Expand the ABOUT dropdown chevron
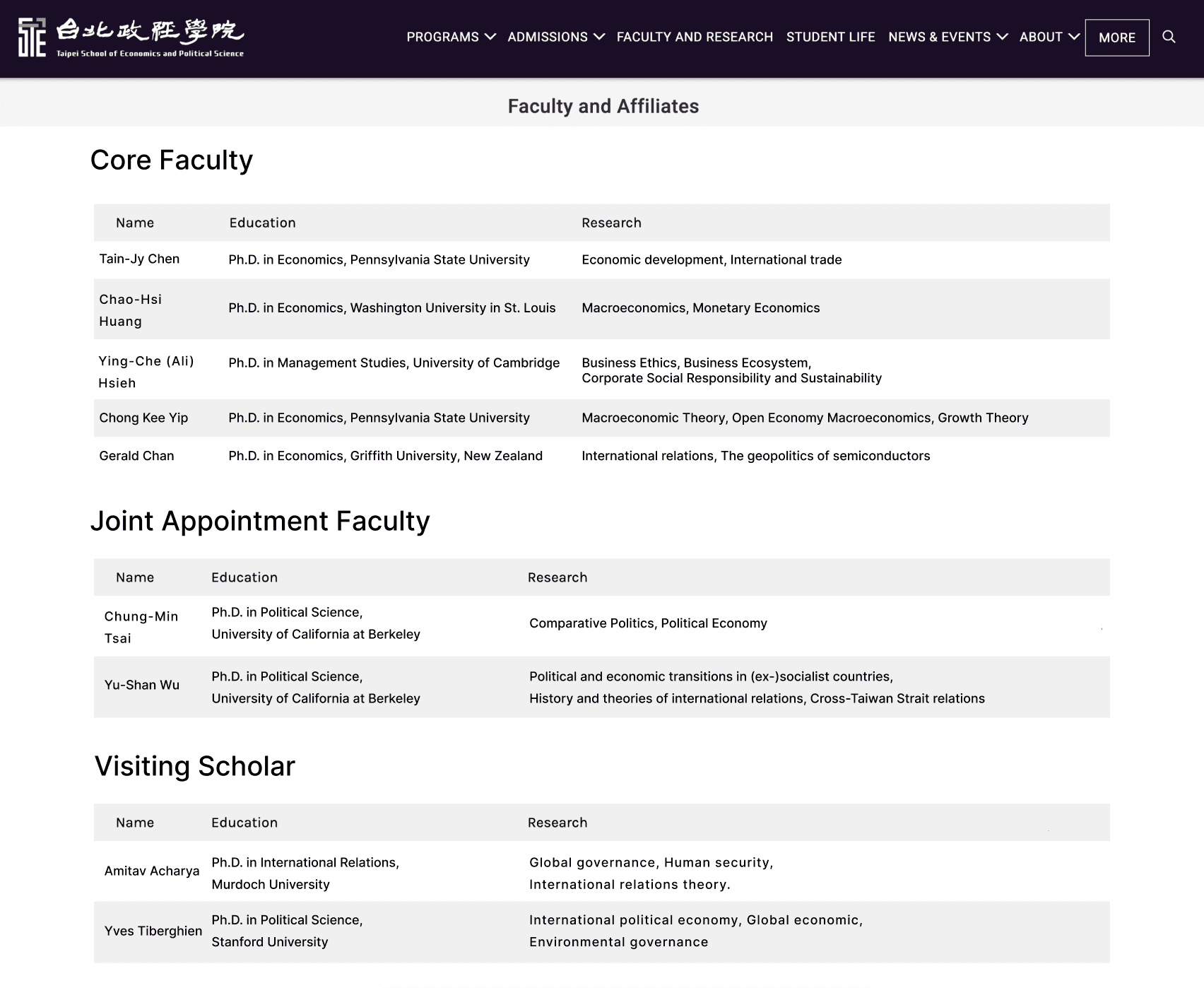Image resolution: width=1204 pixels, height=988 pixels. [x=1074, y=37]
